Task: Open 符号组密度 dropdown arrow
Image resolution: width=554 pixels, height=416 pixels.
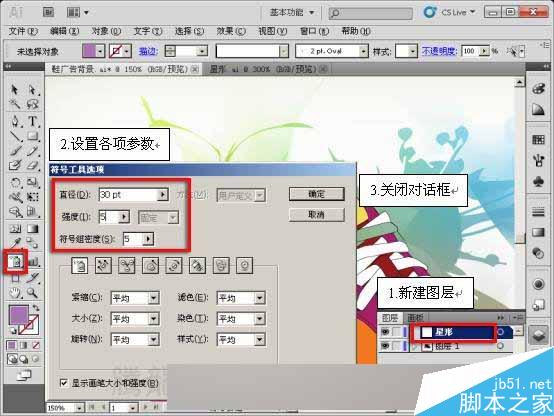Action: click(x=148, y=239)
